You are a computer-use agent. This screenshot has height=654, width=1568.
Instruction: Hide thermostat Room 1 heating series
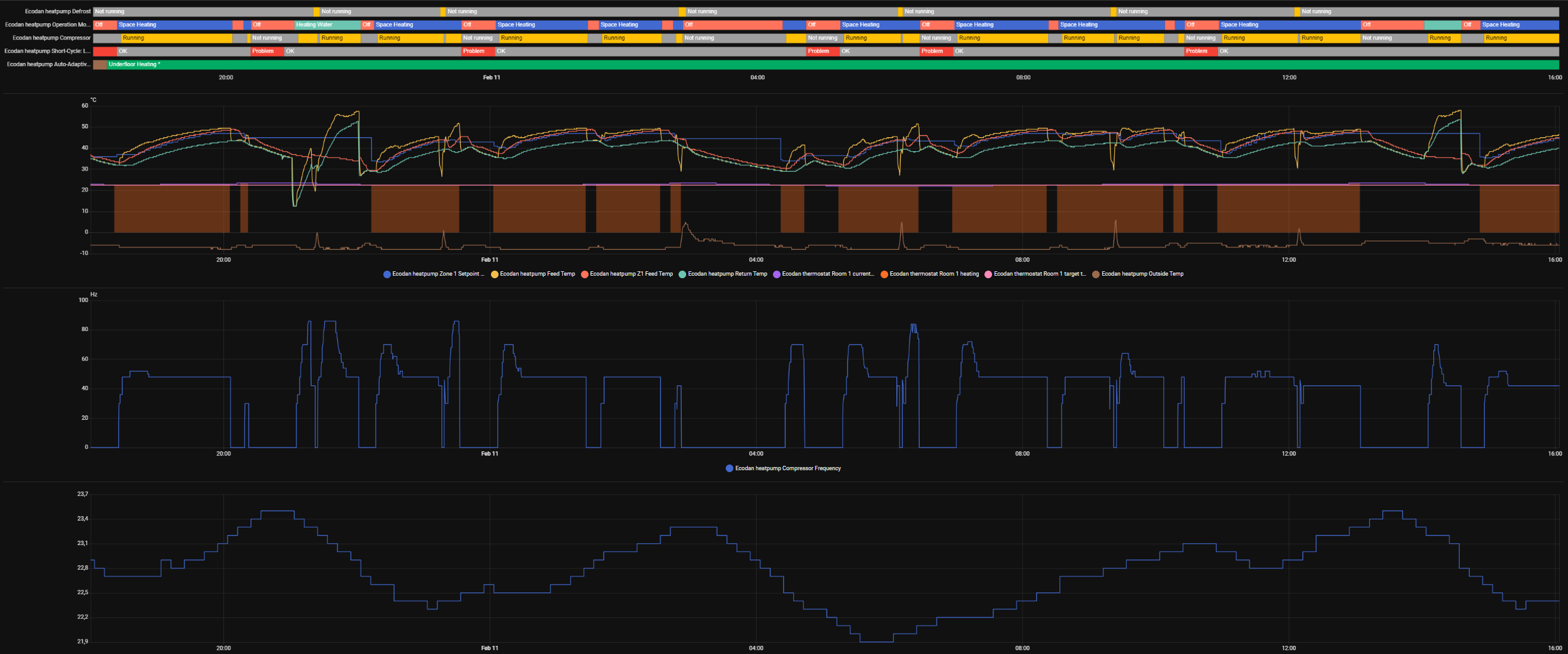tap(933, 274)
